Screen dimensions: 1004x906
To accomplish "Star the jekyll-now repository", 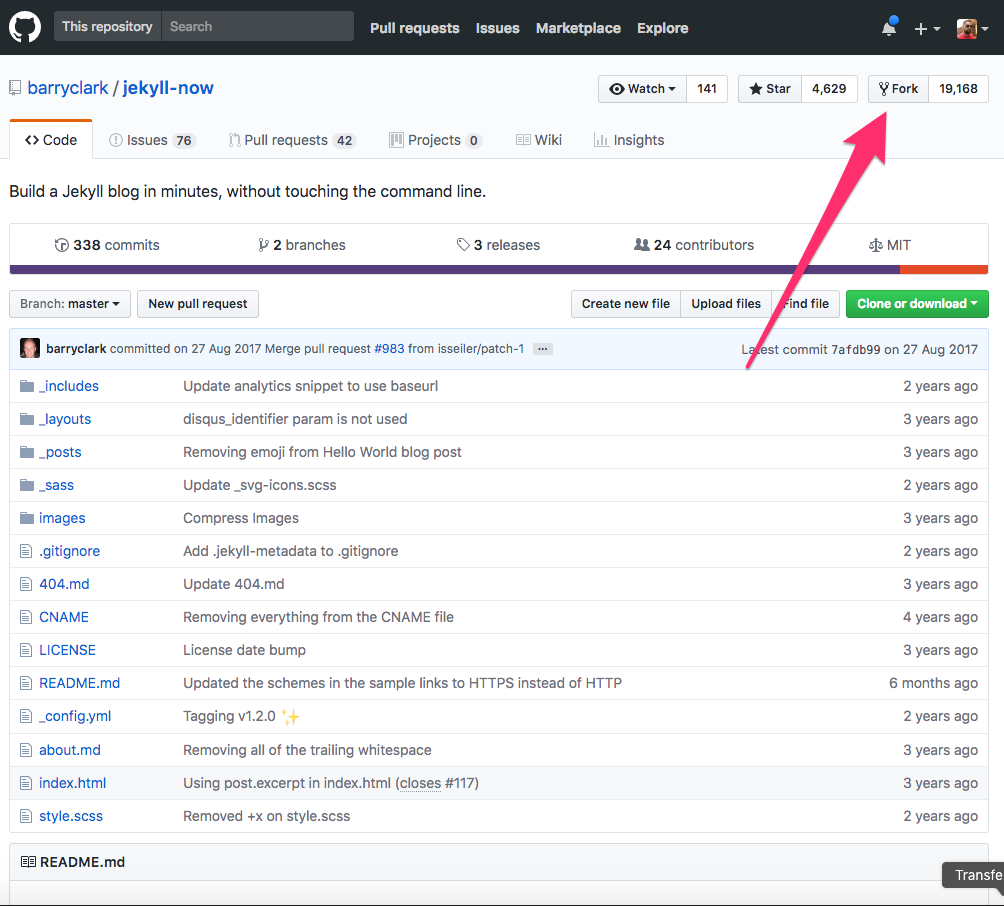I will [x=768, y=88].
